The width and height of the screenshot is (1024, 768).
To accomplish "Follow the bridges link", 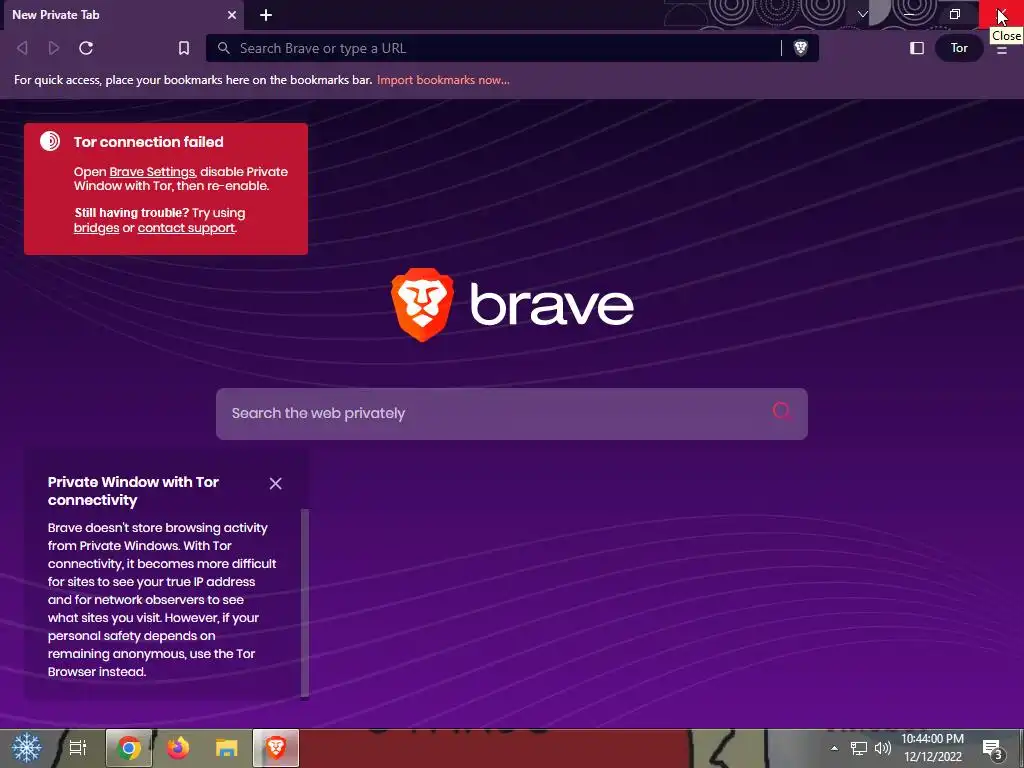I will pos(96,228).
